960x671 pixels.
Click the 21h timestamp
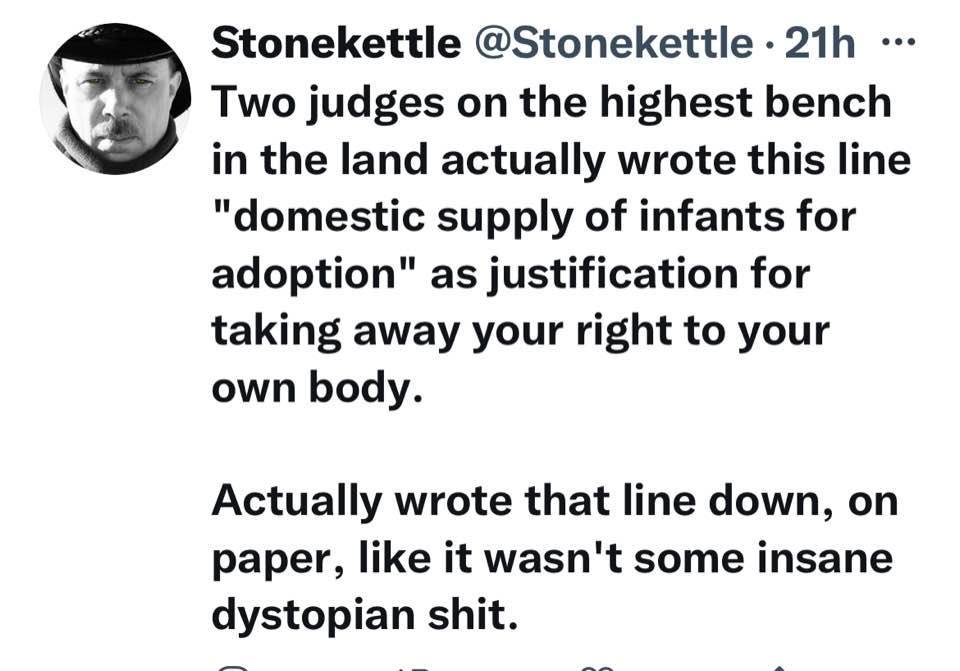[820, 43]
